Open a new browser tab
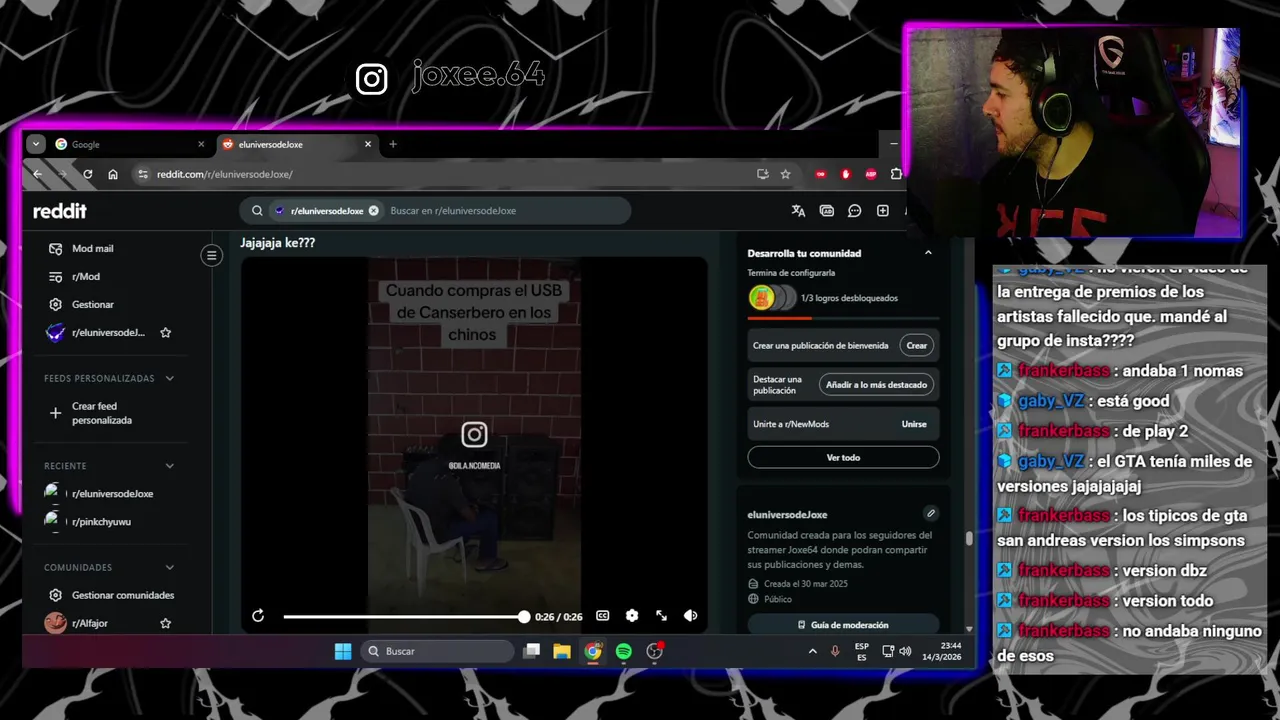Screen dimensions: 1280x720 click(x=393, y=144)
